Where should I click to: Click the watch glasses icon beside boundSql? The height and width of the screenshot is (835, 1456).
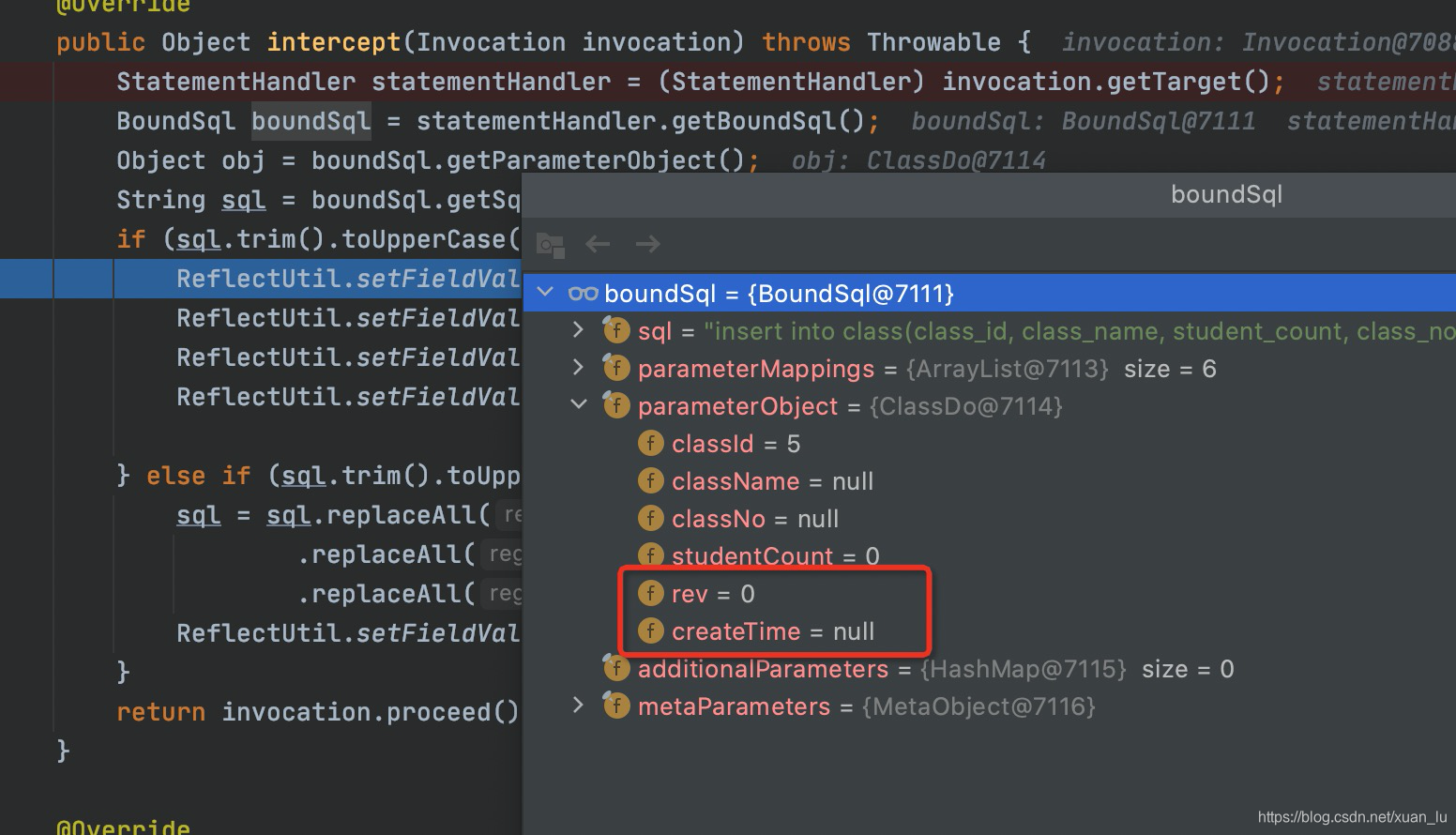(x=582, y=293)
